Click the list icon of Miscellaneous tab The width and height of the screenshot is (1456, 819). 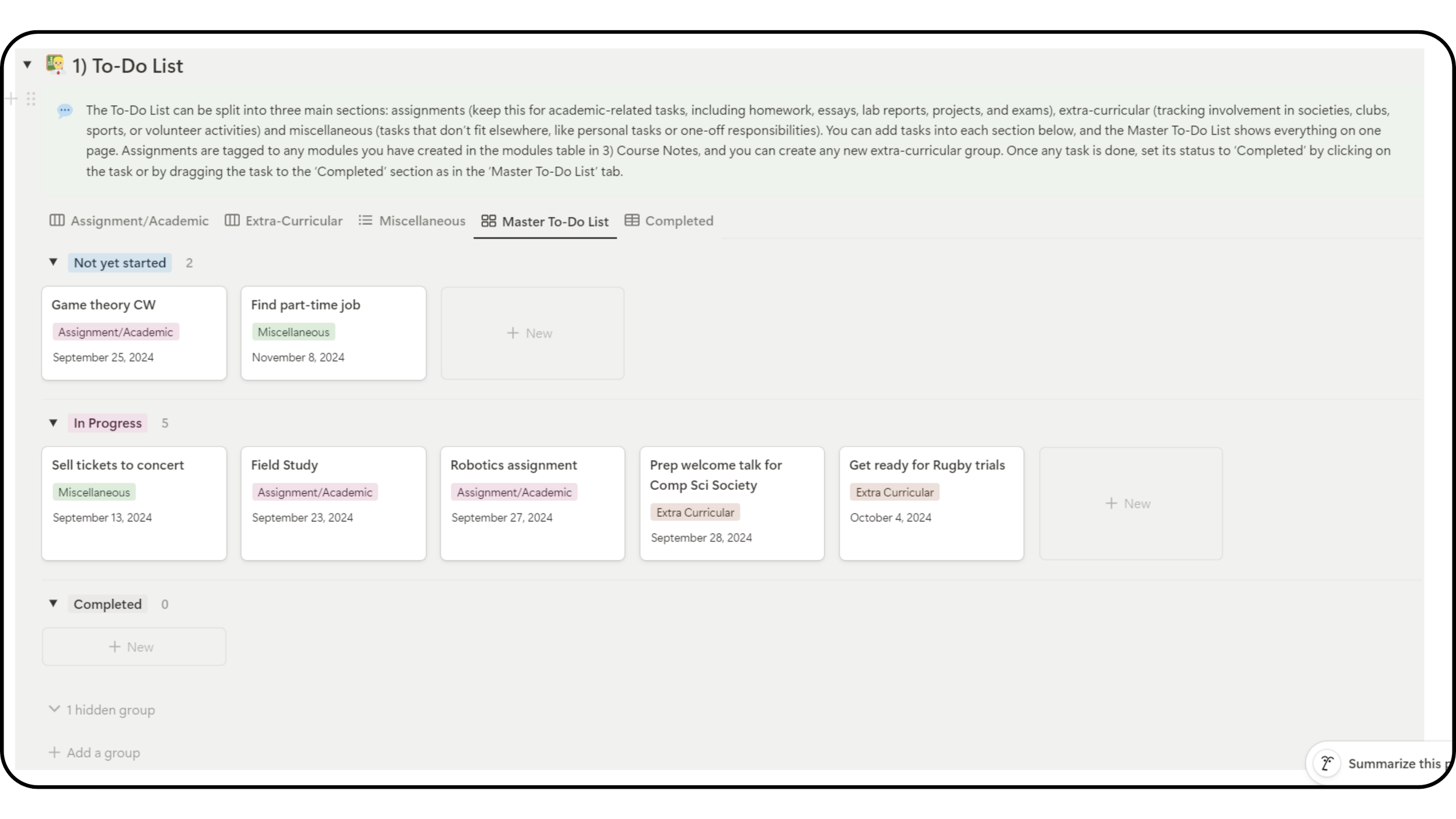[365, 220]
